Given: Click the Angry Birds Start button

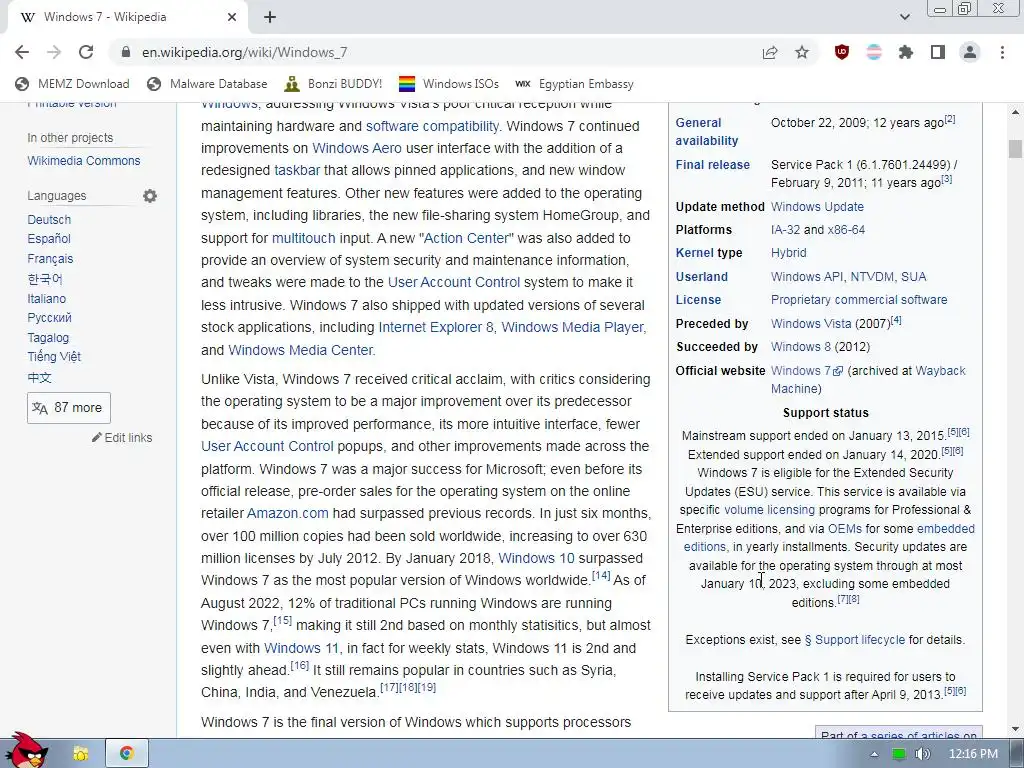Looking at the screenshot, I should (25, 750).
